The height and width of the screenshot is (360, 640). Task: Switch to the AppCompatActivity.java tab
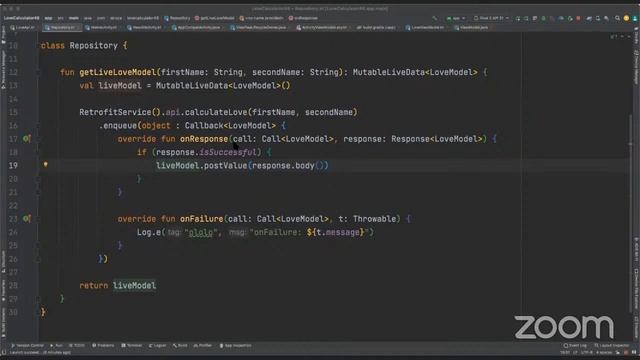pyautogui.click(x=198, y=27)
